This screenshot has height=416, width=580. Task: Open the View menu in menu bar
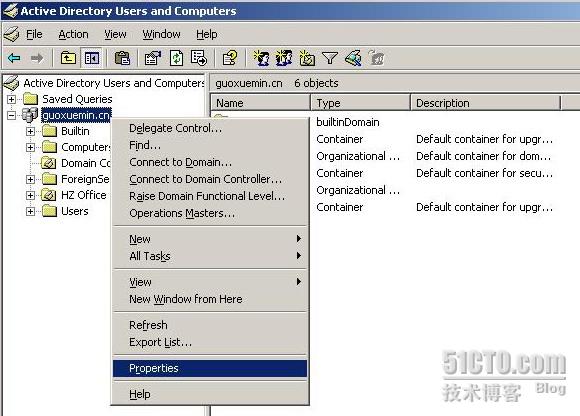click(x=115, y=34)
